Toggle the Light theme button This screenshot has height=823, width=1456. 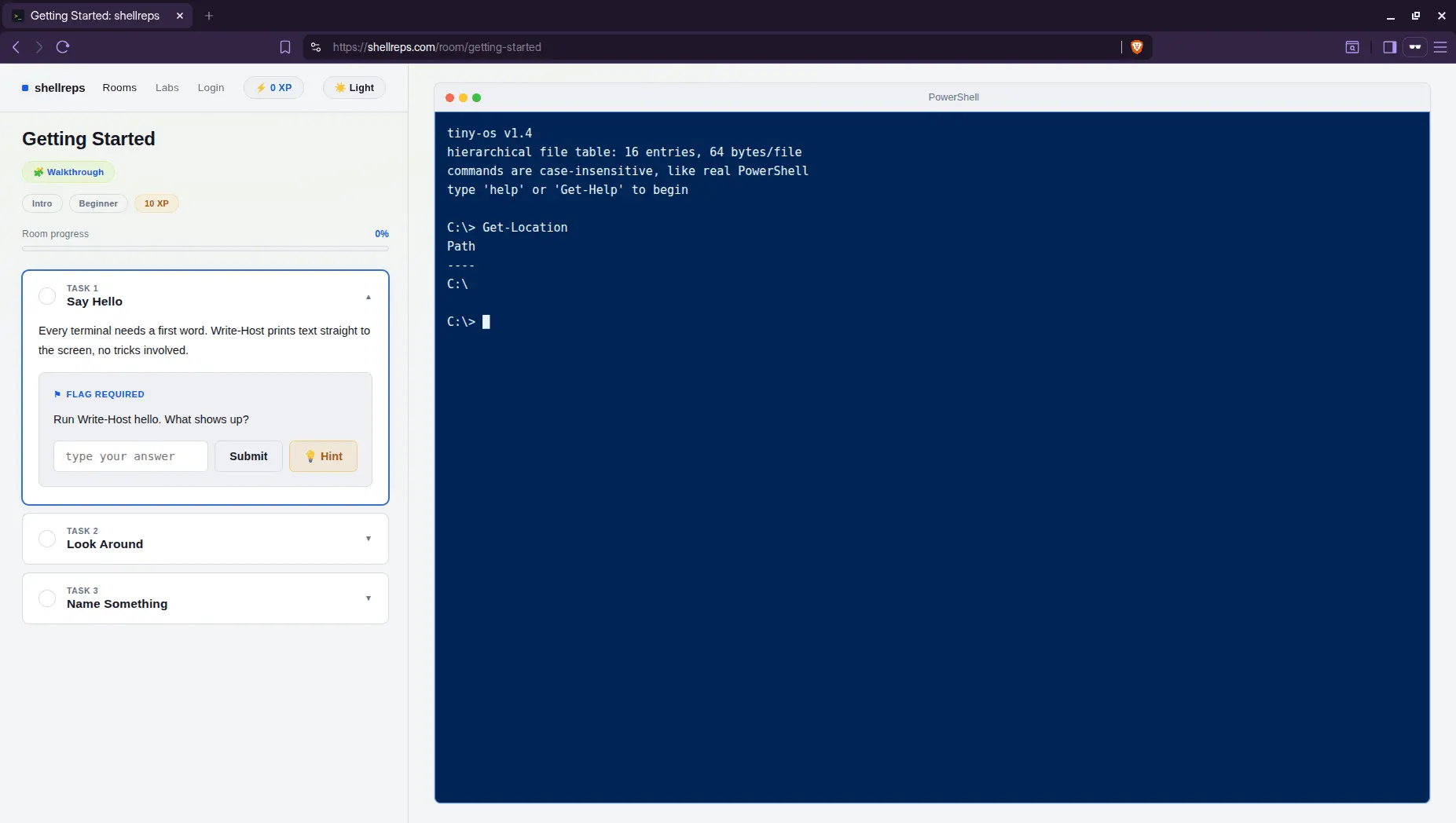click(x=354, y=88)
